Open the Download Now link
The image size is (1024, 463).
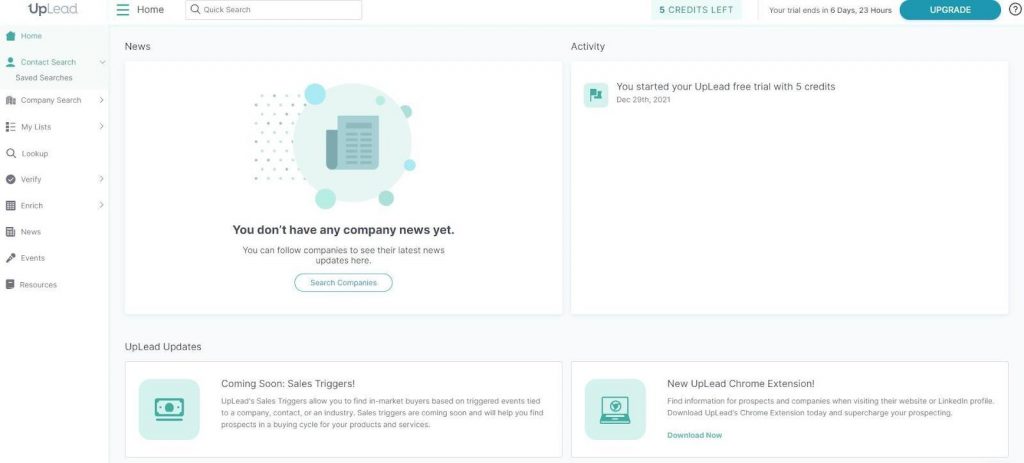(694, 435)
